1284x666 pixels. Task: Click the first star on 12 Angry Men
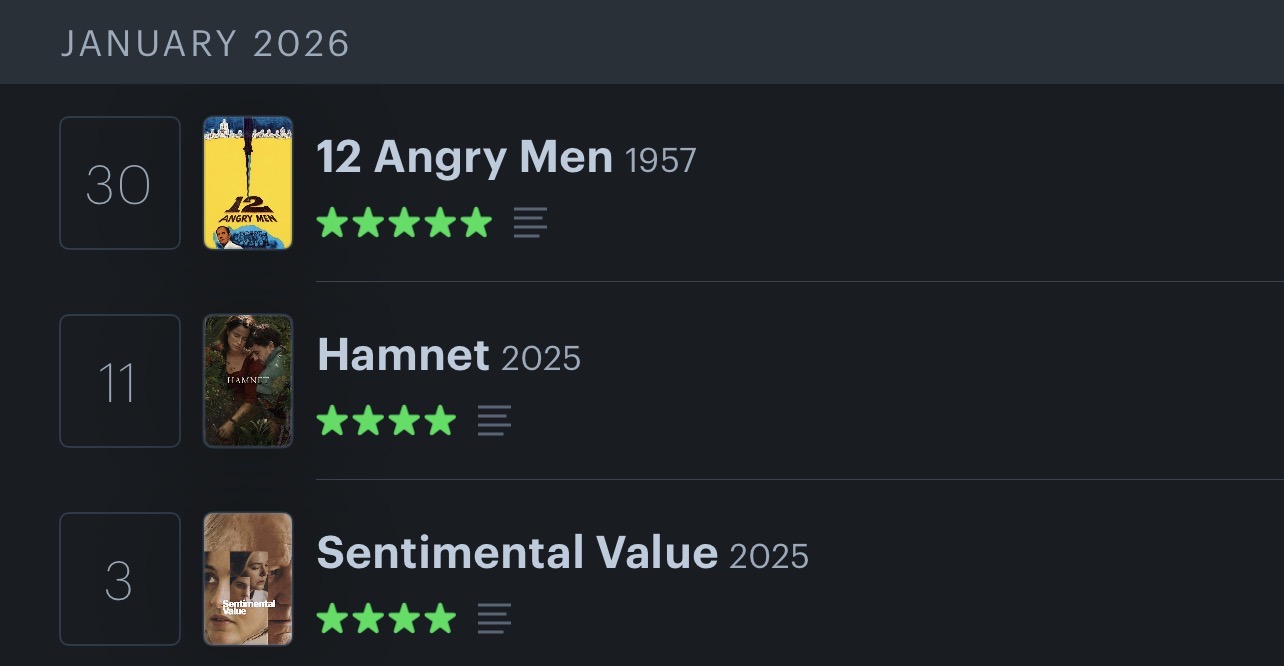332,222
